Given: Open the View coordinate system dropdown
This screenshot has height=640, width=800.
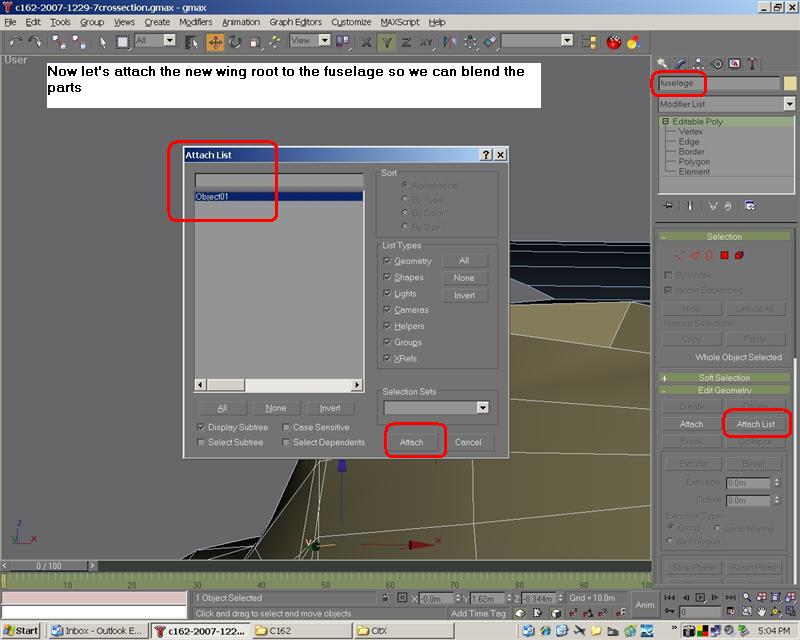Looking at the screenshot, I should pos(324,40).
